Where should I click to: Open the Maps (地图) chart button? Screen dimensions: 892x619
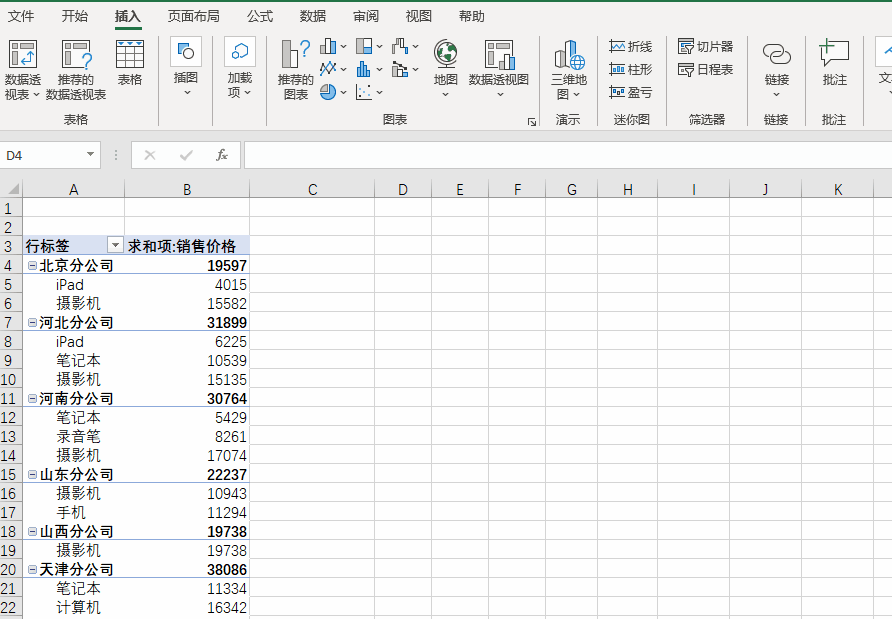[445, 68]
